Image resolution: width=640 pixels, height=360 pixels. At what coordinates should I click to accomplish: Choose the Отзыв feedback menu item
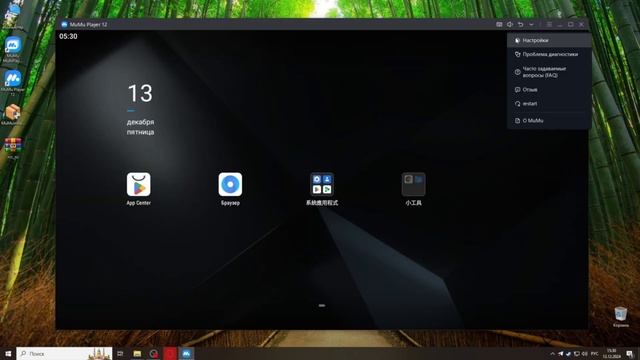pos(549,89)
